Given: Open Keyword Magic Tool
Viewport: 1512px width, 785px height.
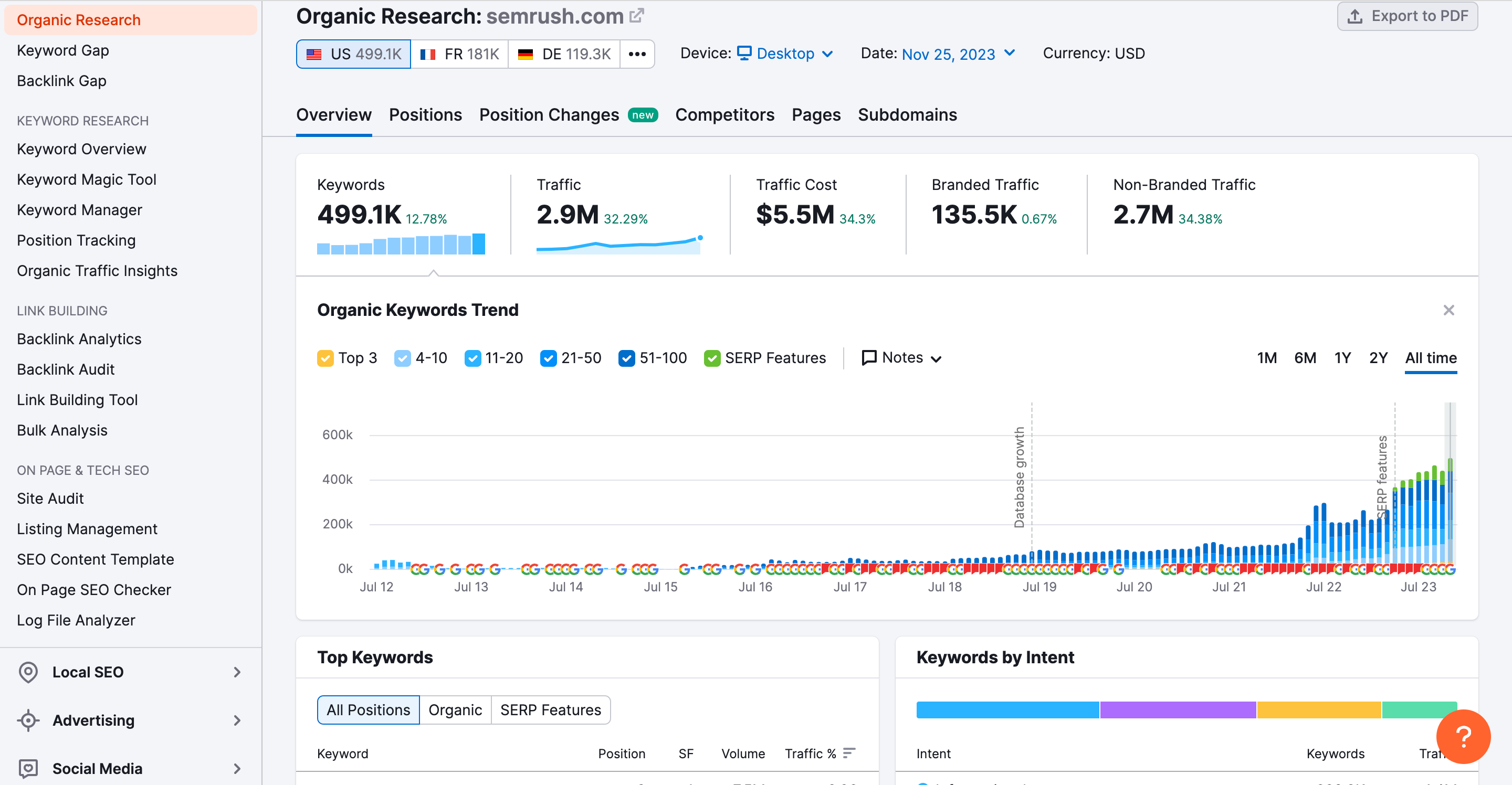Looking at the screenshot, I should click(x=86, y=179).
